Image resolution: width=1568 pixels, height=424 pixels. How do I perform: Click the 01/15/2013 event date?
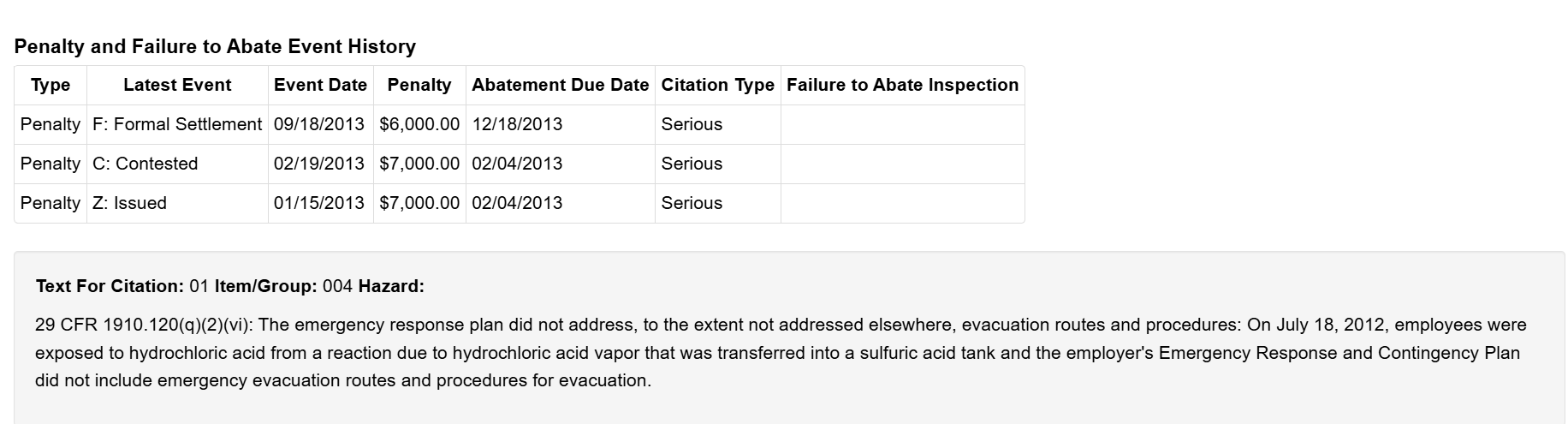[x=319, y=203]
